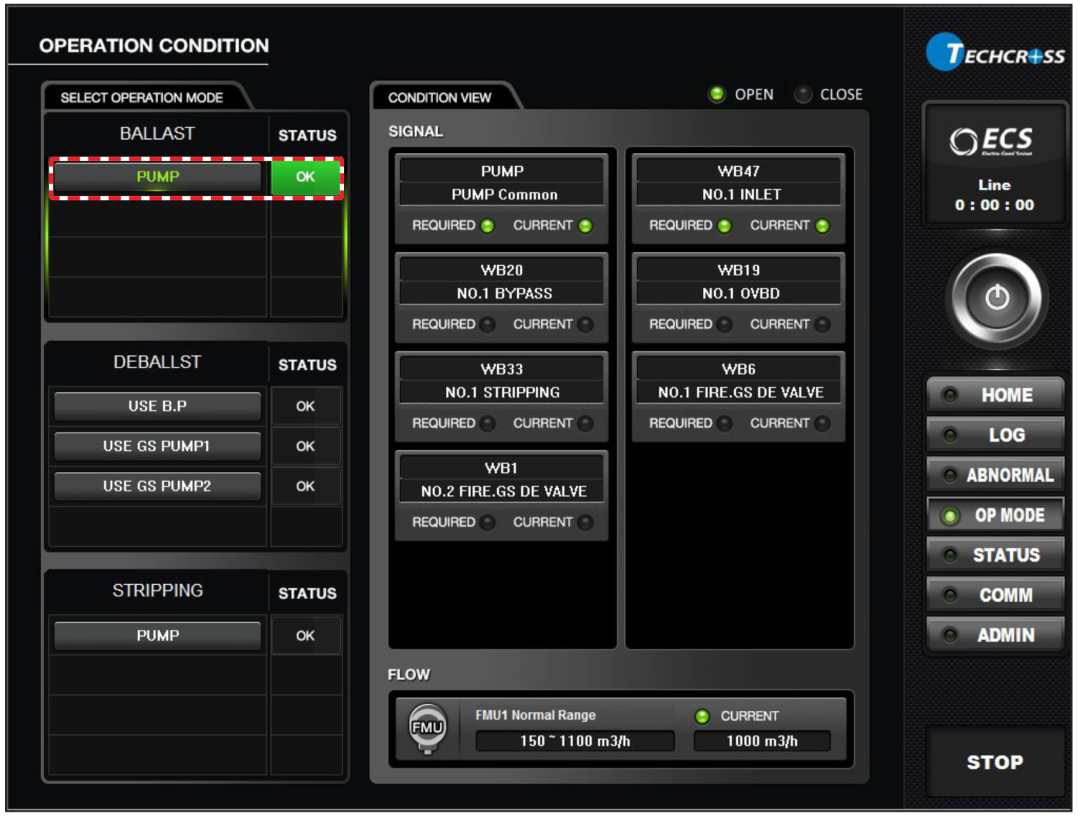Click the grey CLOSE legend indicator
Viewport: 1080px width, 826px height.
pyautogui.click(x=803, y=95)
